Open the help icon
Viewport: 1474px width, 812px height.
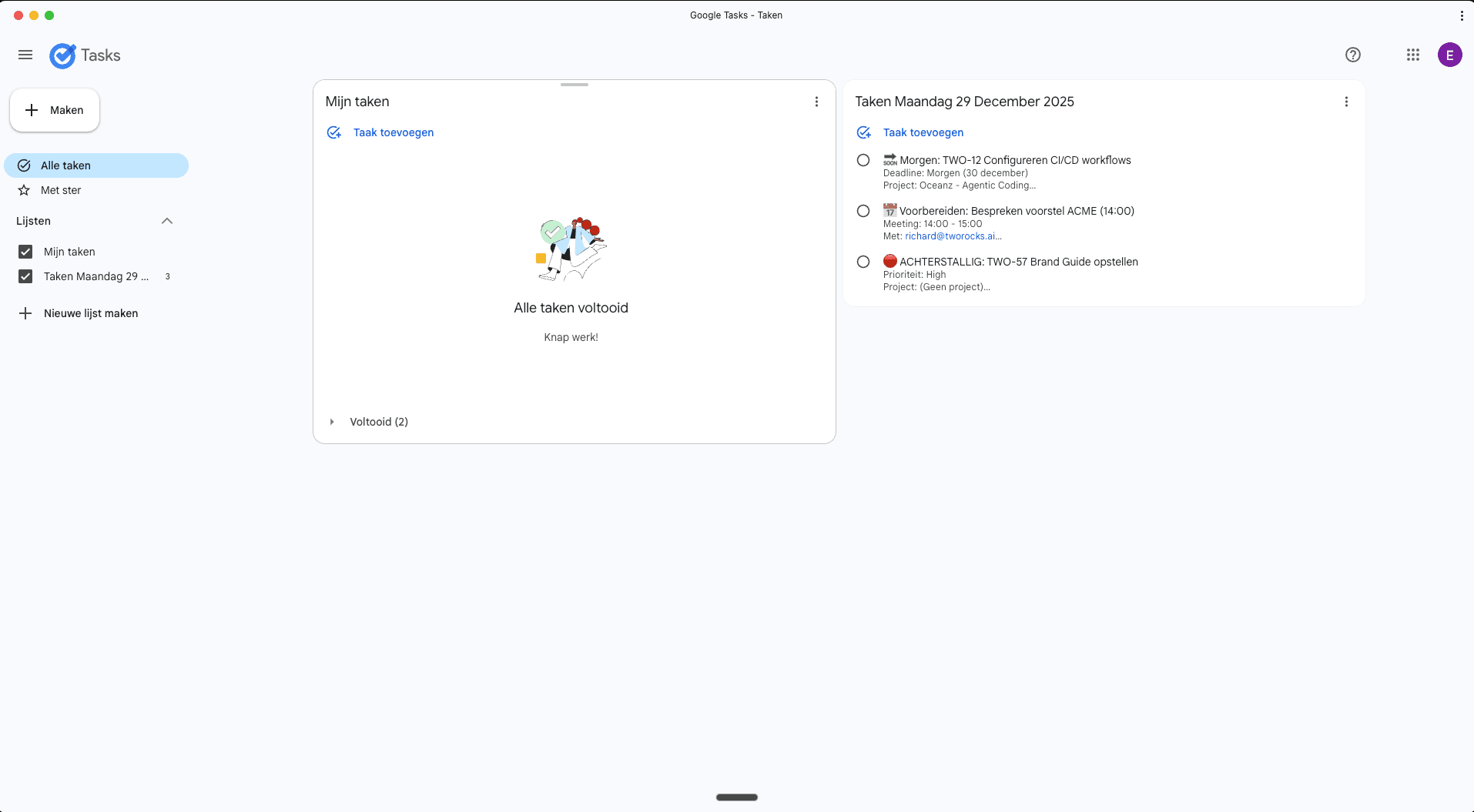click(1352, 55)
